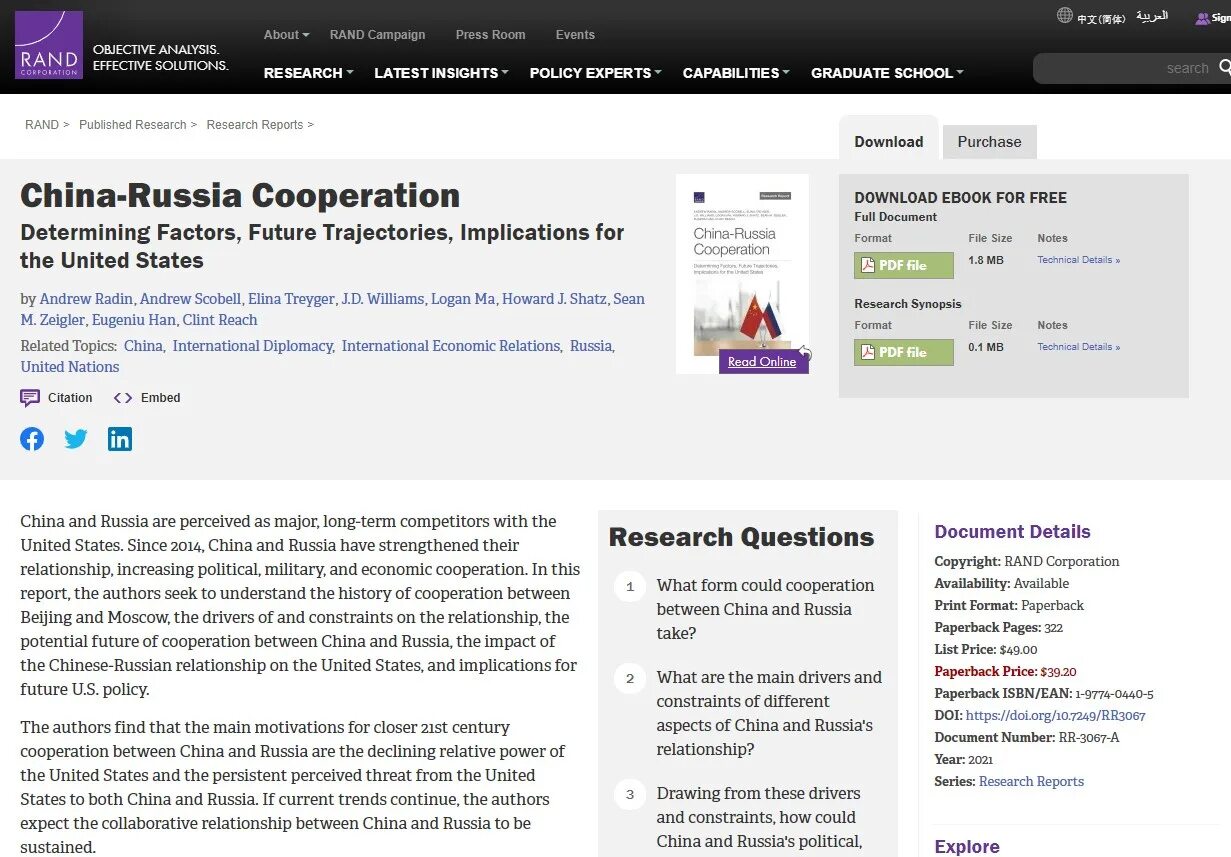Image resolution: width=1231 pixels, height=857 pixels.
Task: Open author J.D. Williams's profile
Action: click(x=383, y=299)
